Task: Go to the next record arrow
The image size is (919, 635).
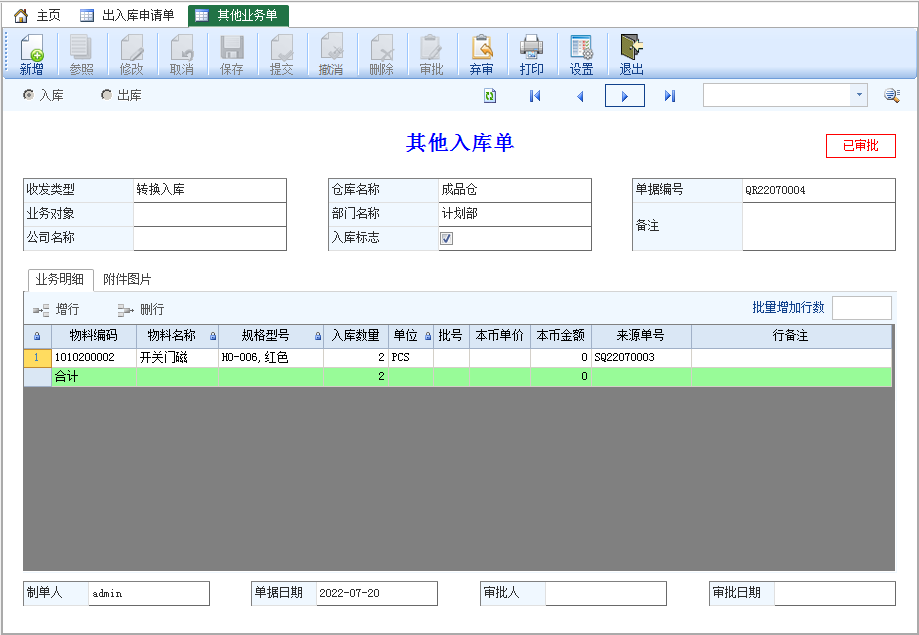Action: point(625,95)
